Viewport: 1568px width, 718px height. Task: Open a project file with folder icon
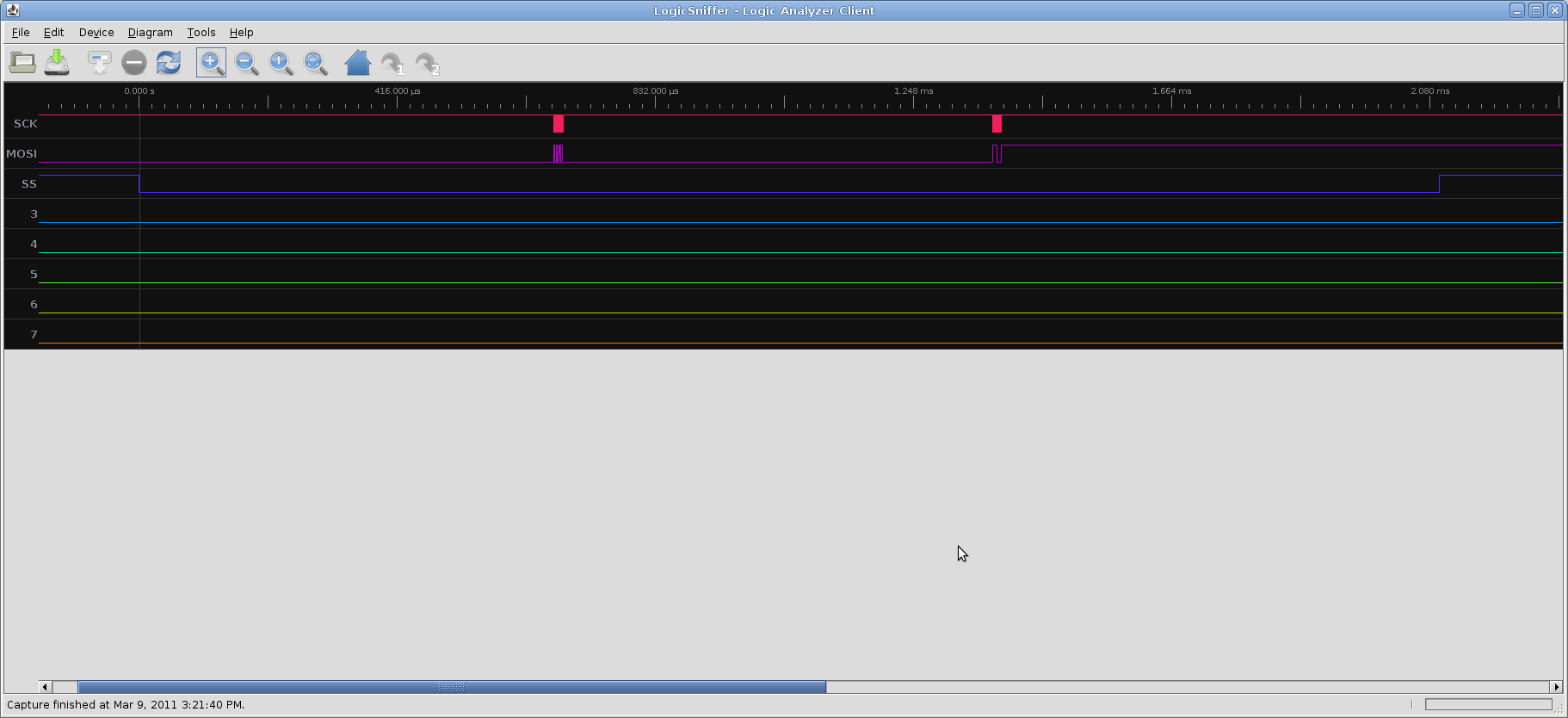(x=22, y=62)
